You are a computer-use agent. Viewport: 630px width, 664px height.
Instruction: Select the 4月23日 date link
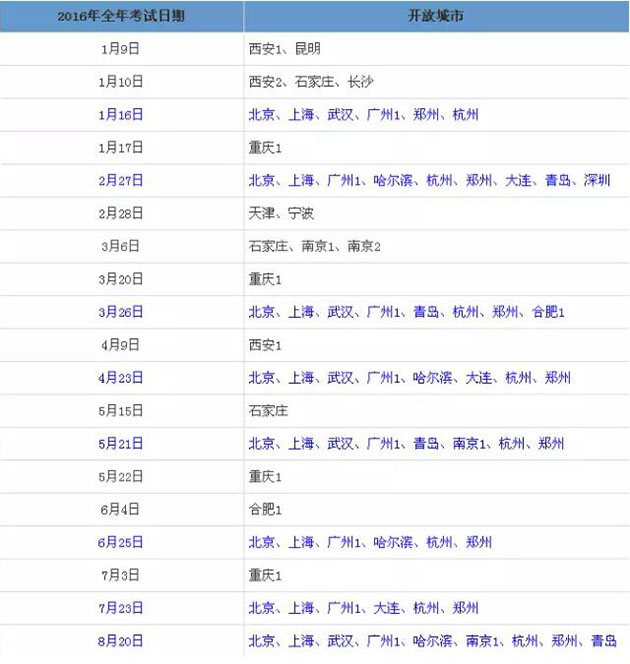click(121, 378)
